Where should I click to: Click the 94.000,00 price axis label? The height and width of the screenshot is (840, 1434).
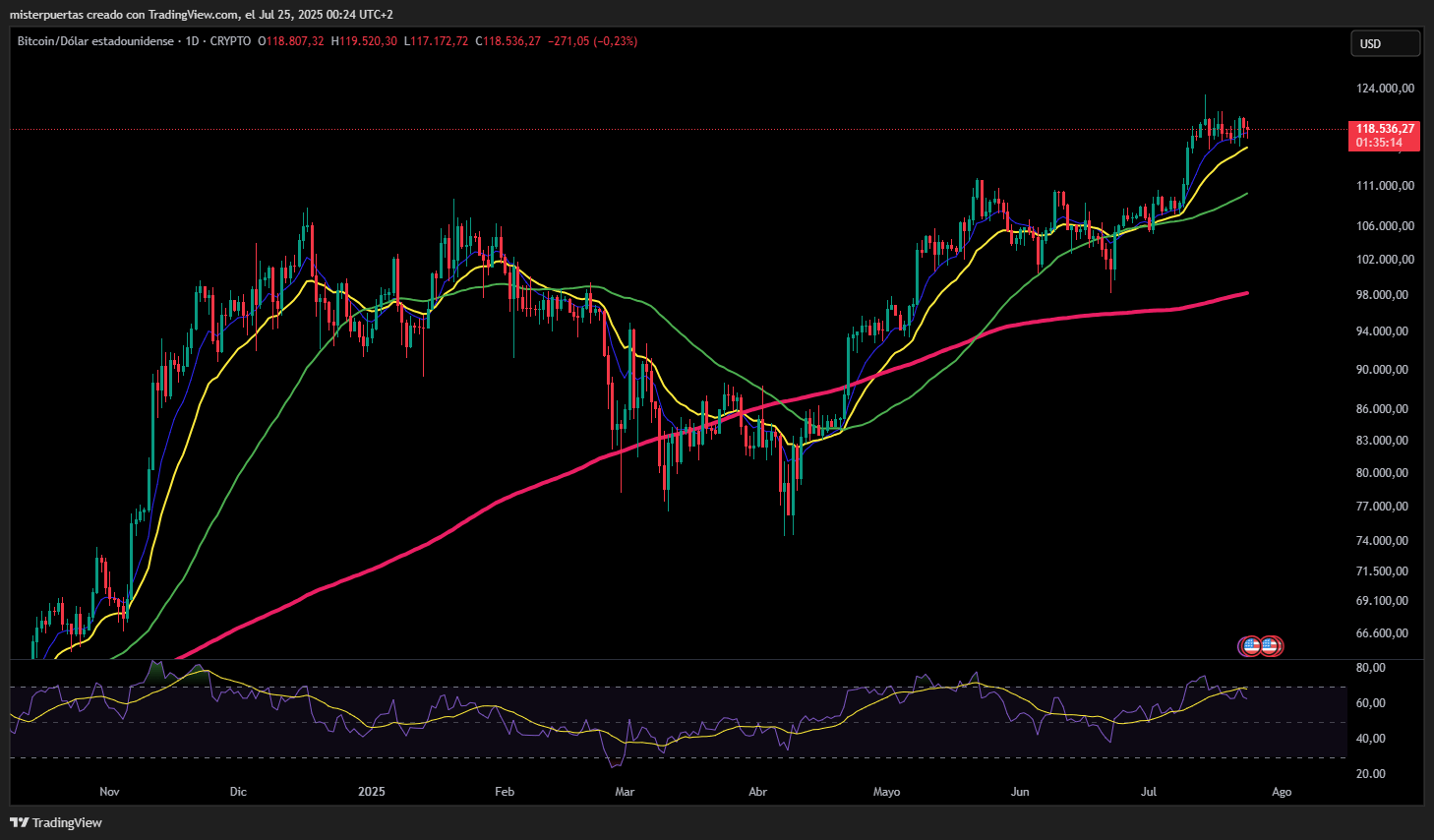[1382, 331]
